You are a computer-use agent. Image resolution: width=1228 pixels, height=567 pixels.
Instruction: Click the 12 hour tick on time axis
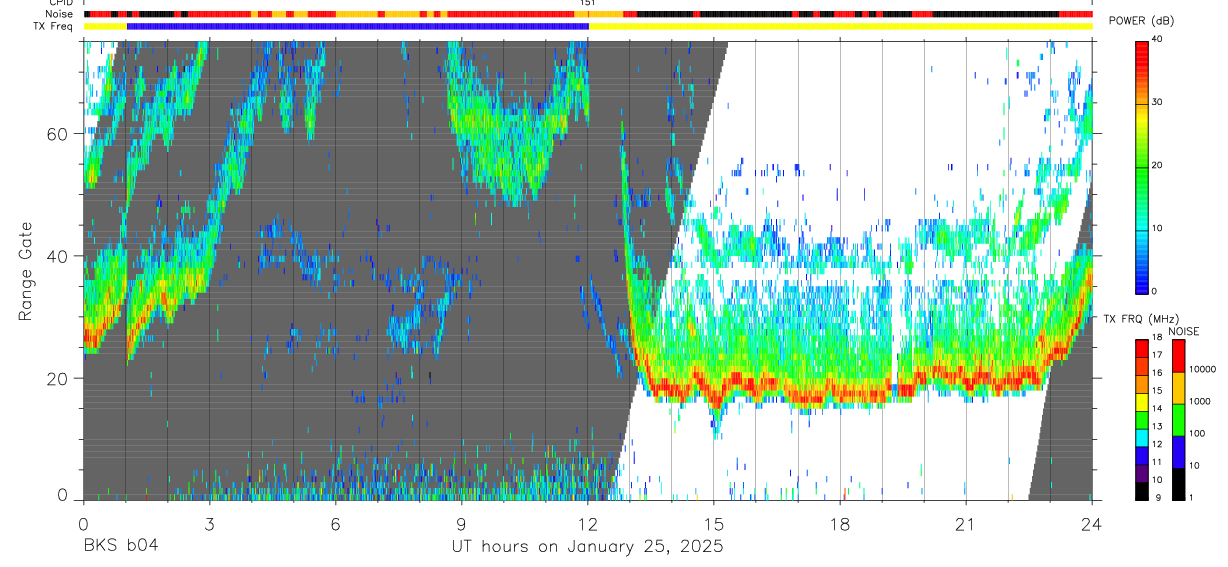click(587, 523)
